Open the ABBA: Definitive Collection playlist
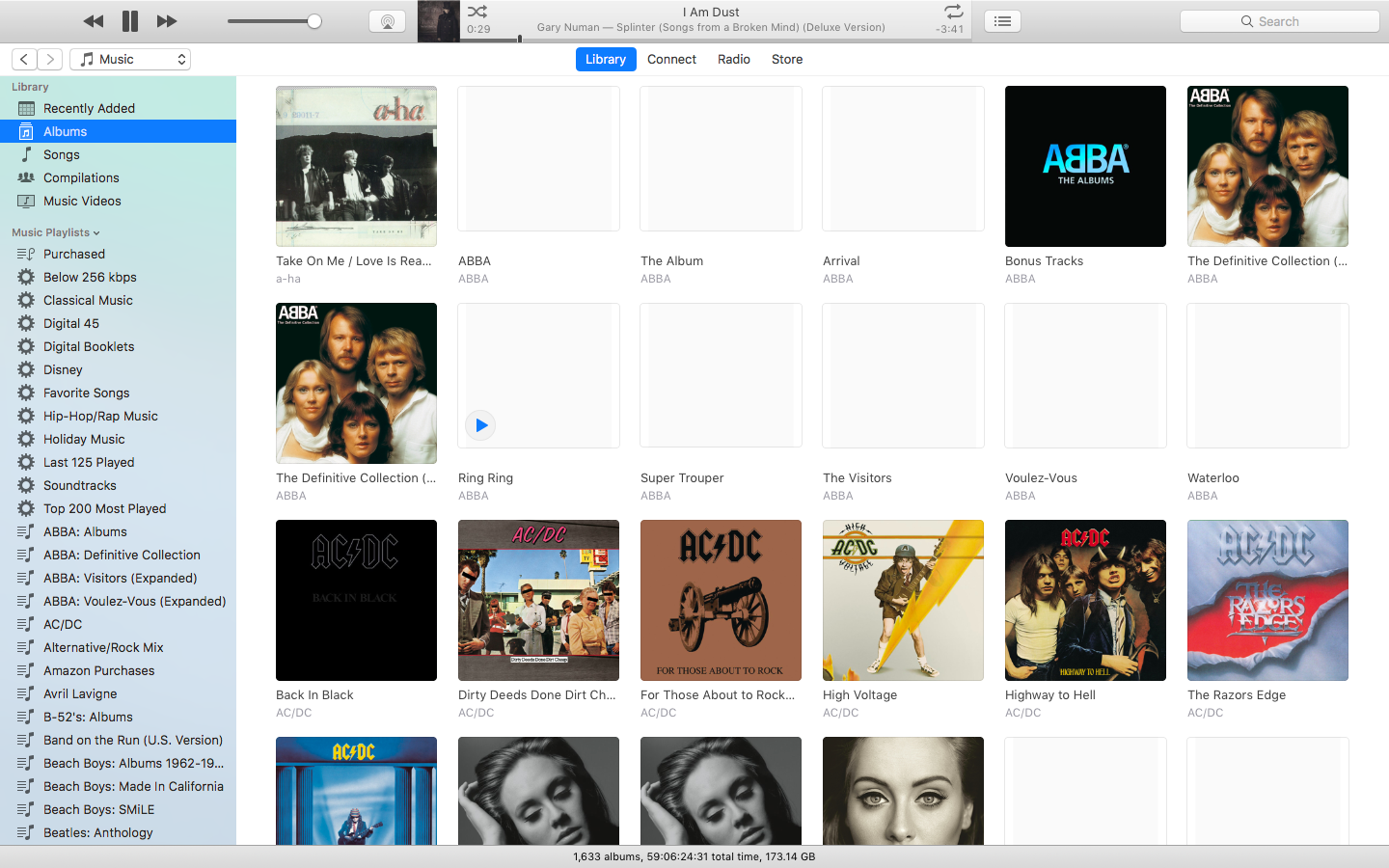The width and height of the screenshot is (1389, 868). click(x=118, y=555)
